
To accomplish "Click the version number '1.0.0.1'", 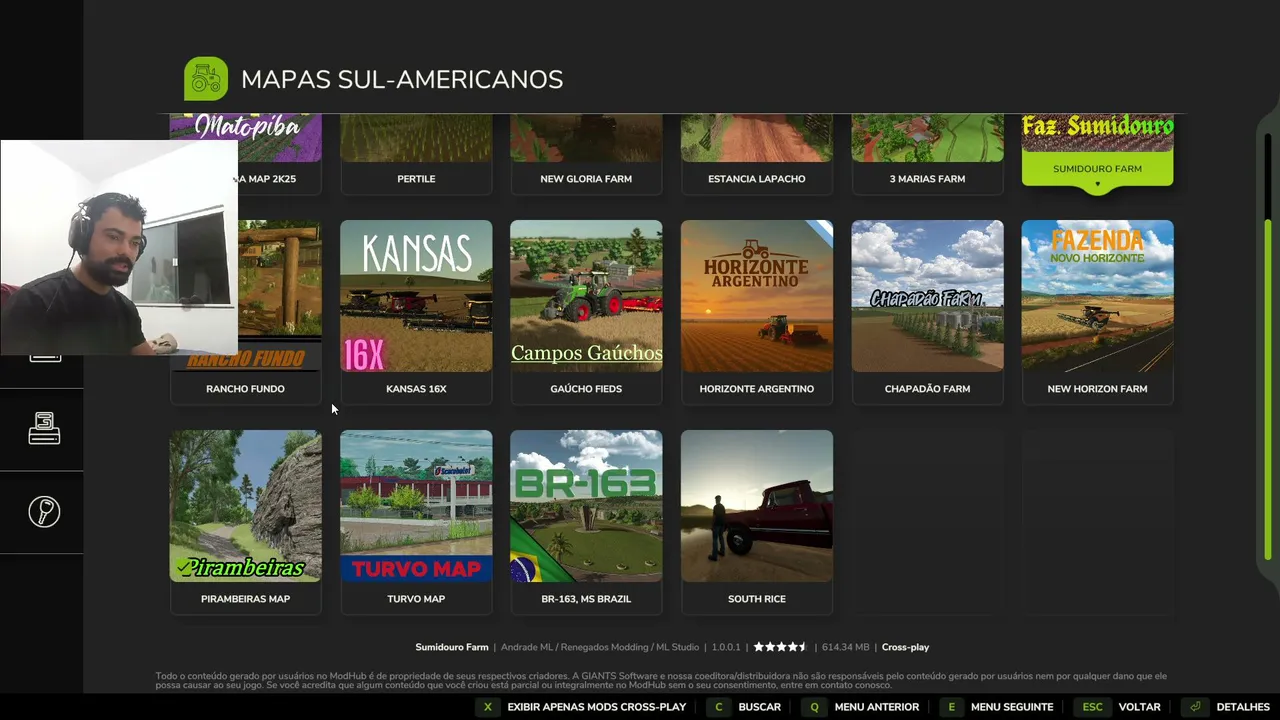I will (726, 647).
